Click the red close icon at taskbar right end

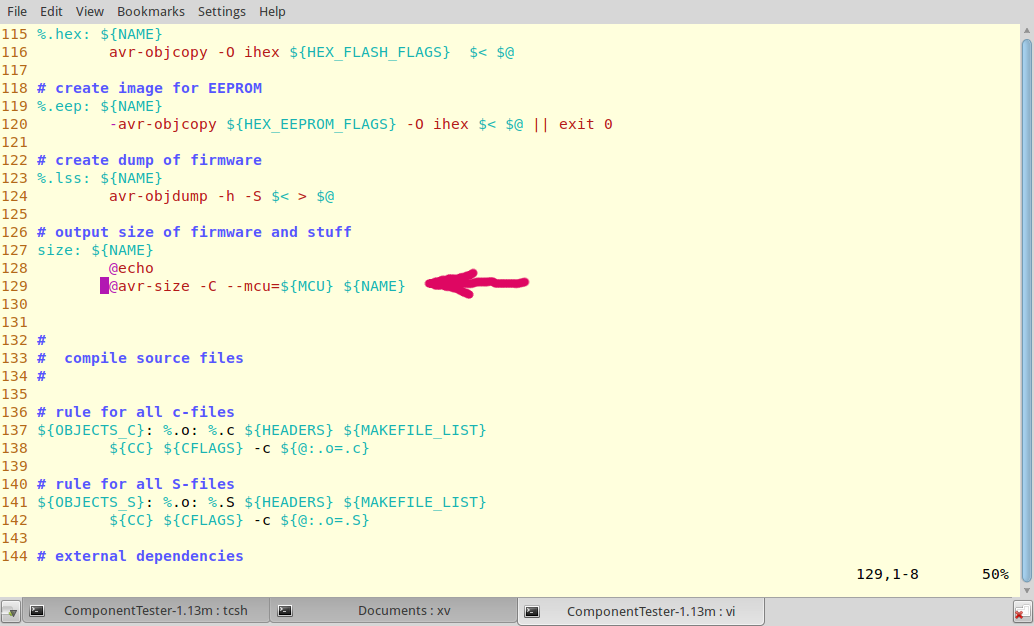pyautogui.click(x=1023, y=611)
